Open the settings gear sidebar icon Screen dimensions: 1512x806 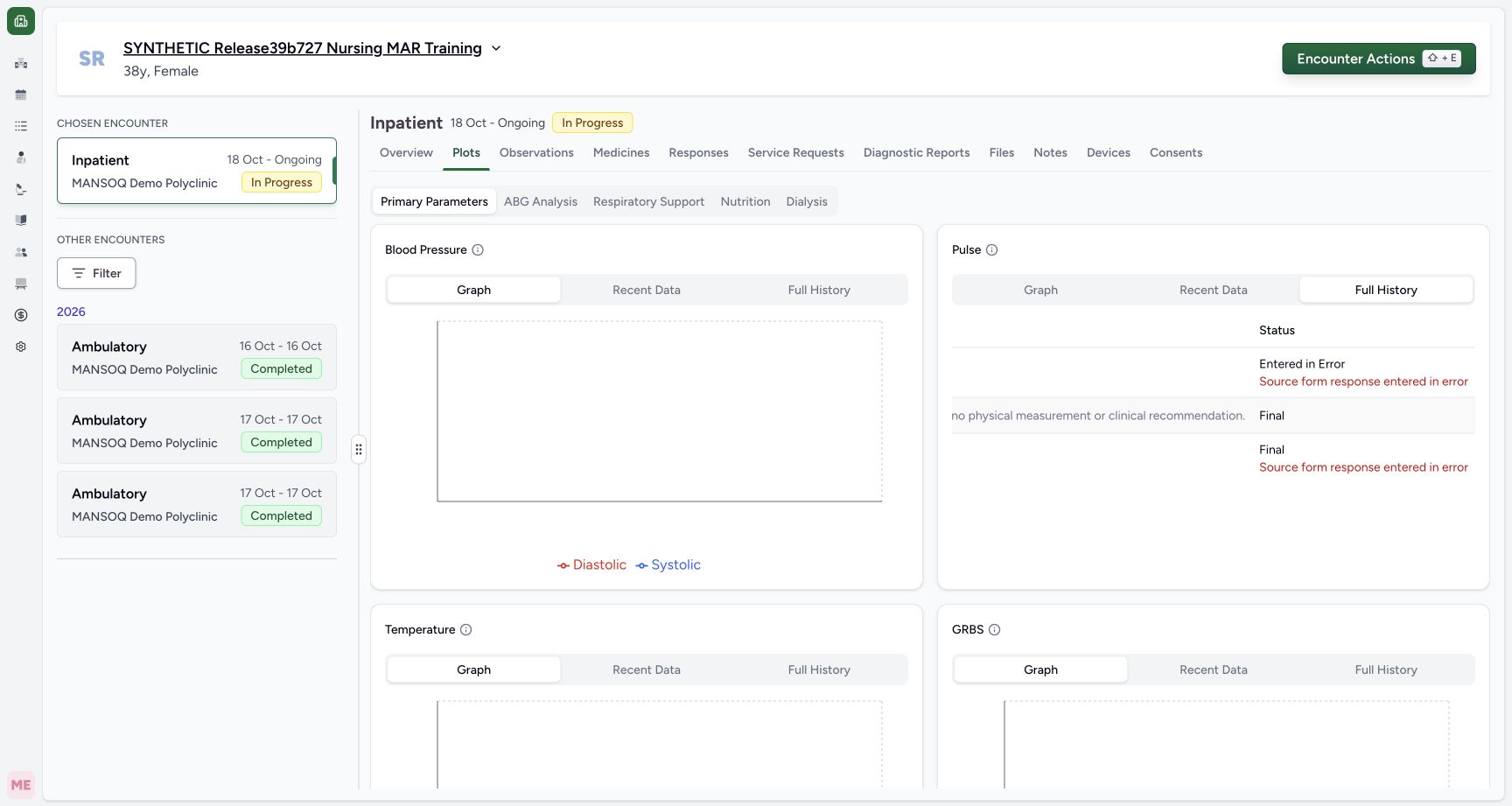pyautogui.click(x=21, y=347)
